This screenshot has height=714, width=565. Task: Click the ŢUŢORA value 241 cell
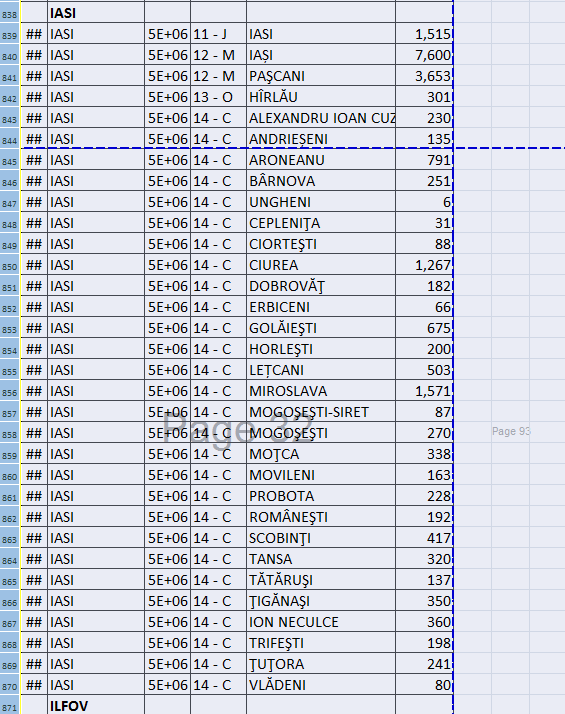tap(424, 664)
